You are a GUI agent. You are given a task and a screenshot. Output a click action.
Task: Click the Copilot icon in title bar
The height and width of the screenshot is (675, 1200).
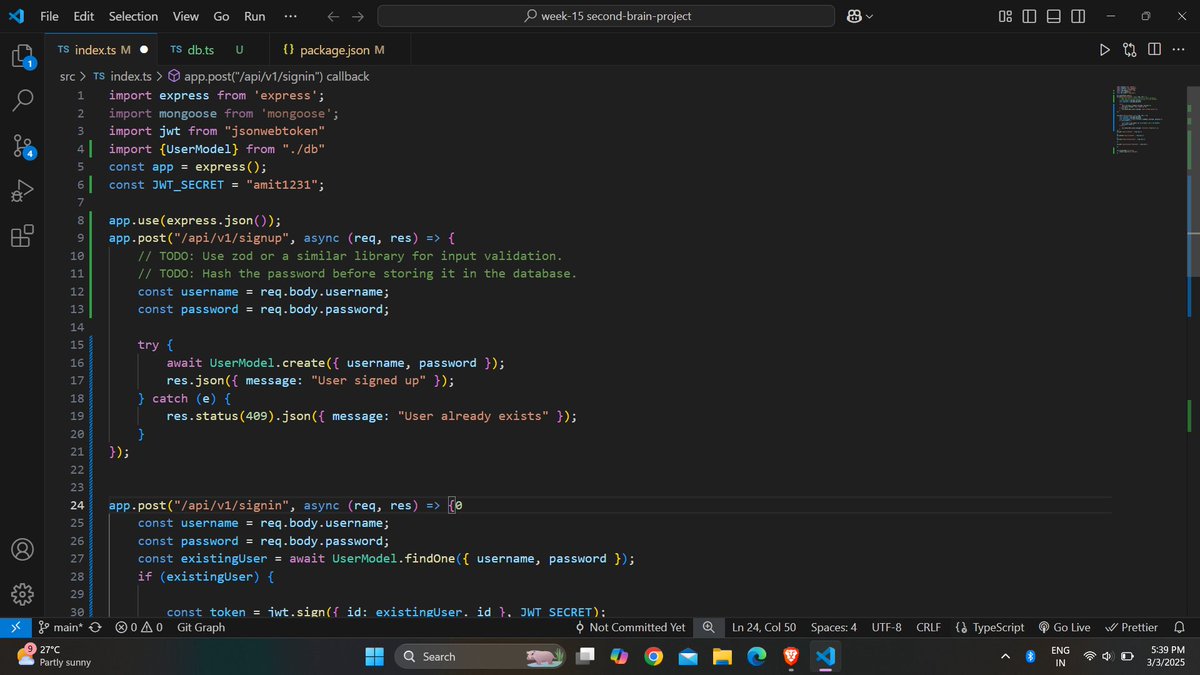point(855,16)
